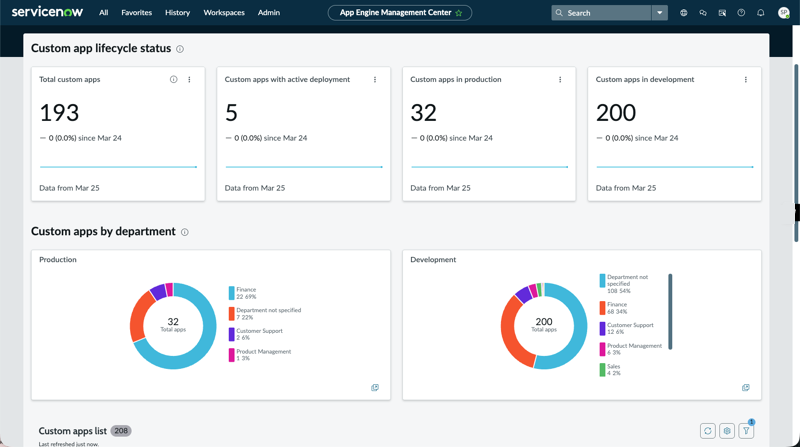
Task: Click Department not specified swatch in Production legend
Action: (232, 313)
